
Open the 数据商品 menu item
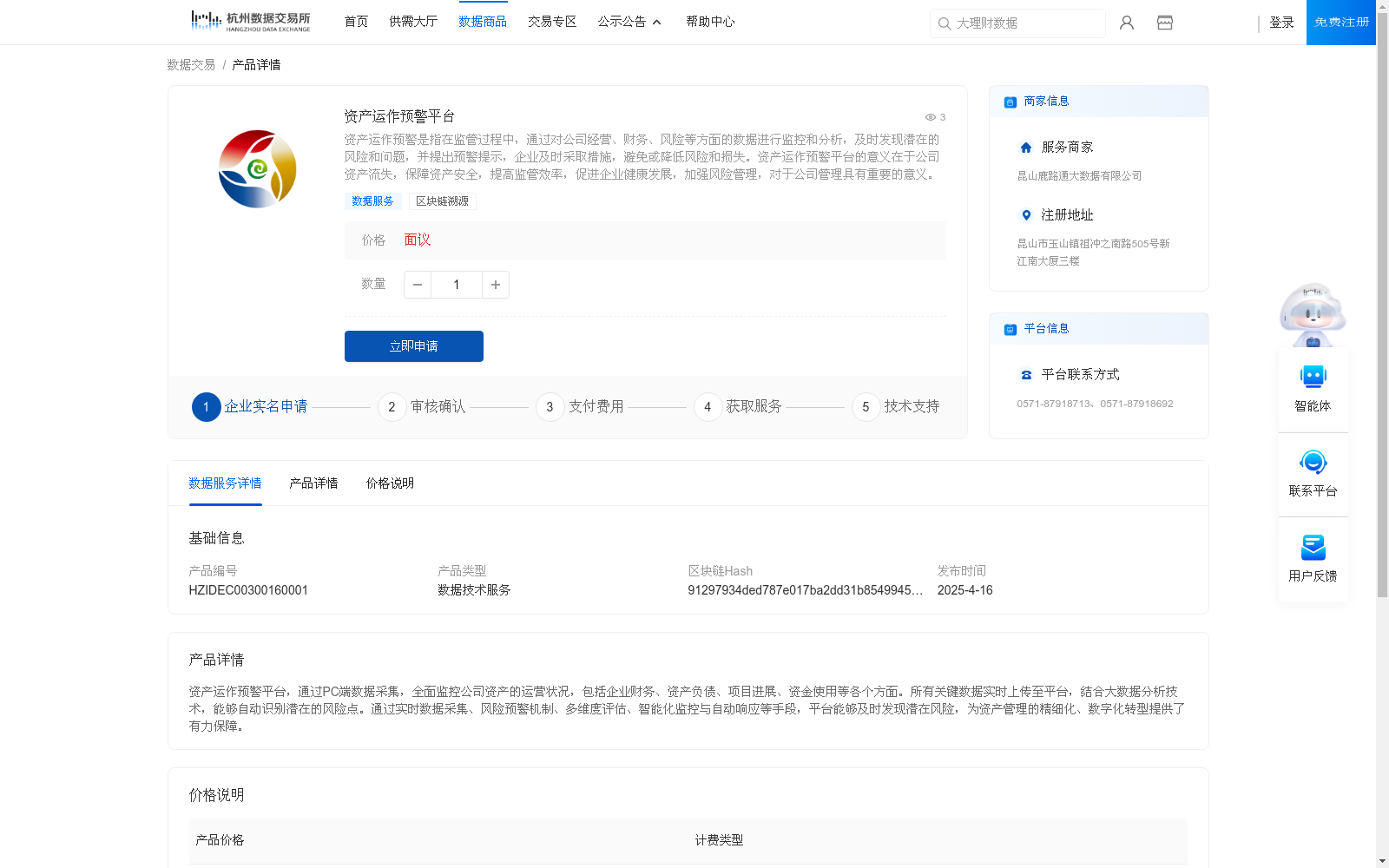pyautogui.click(x=483, y=22)
